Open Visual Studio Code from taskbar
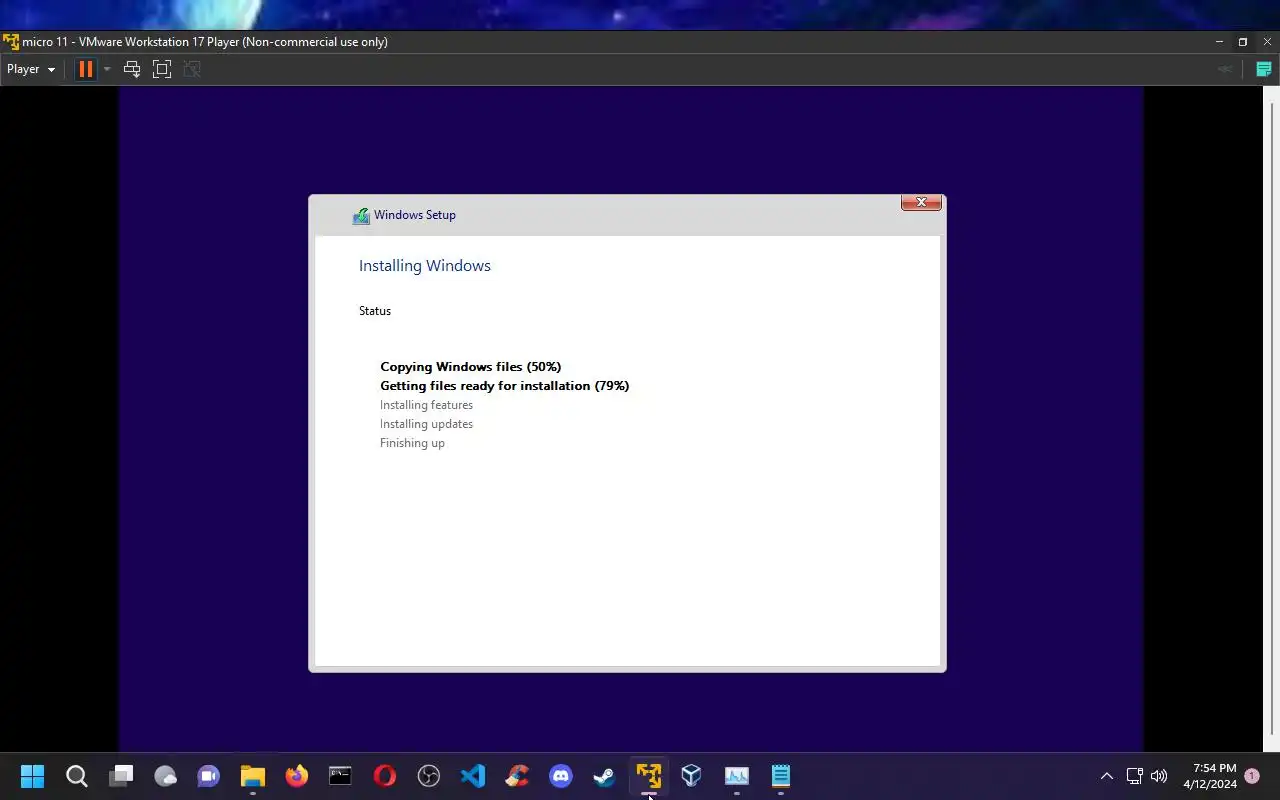The width and height of the screenshot is (1280, 800). point(472,776)
